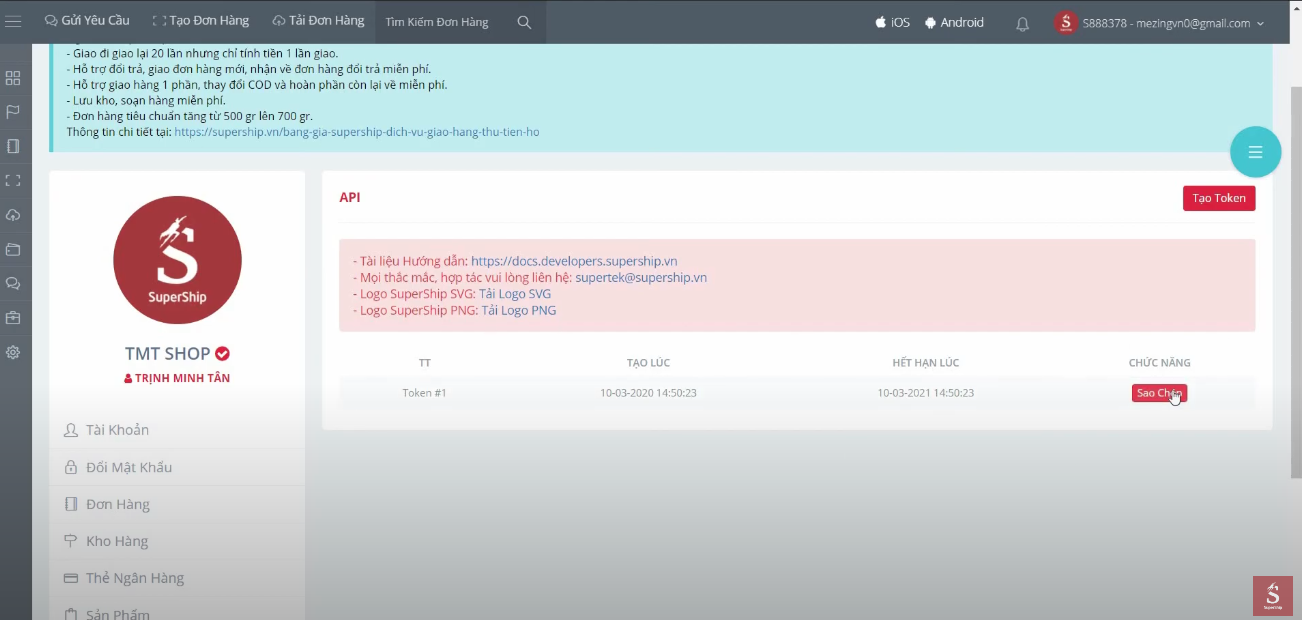The width and height of the screenshot is (1302, 620).
Task: Click the TT column header
Action: click(425, 363)
